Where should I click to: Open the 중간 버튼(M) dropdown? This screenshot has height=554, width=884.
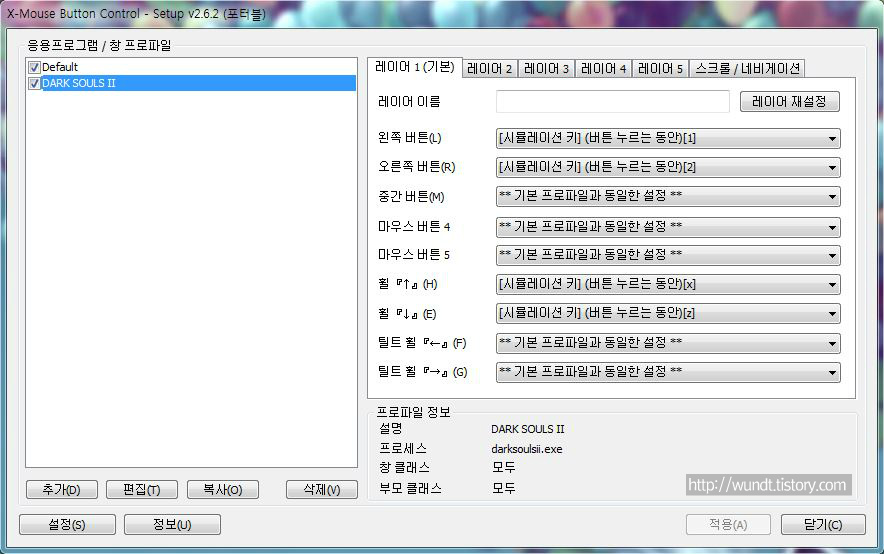click(x=668, y=196)
